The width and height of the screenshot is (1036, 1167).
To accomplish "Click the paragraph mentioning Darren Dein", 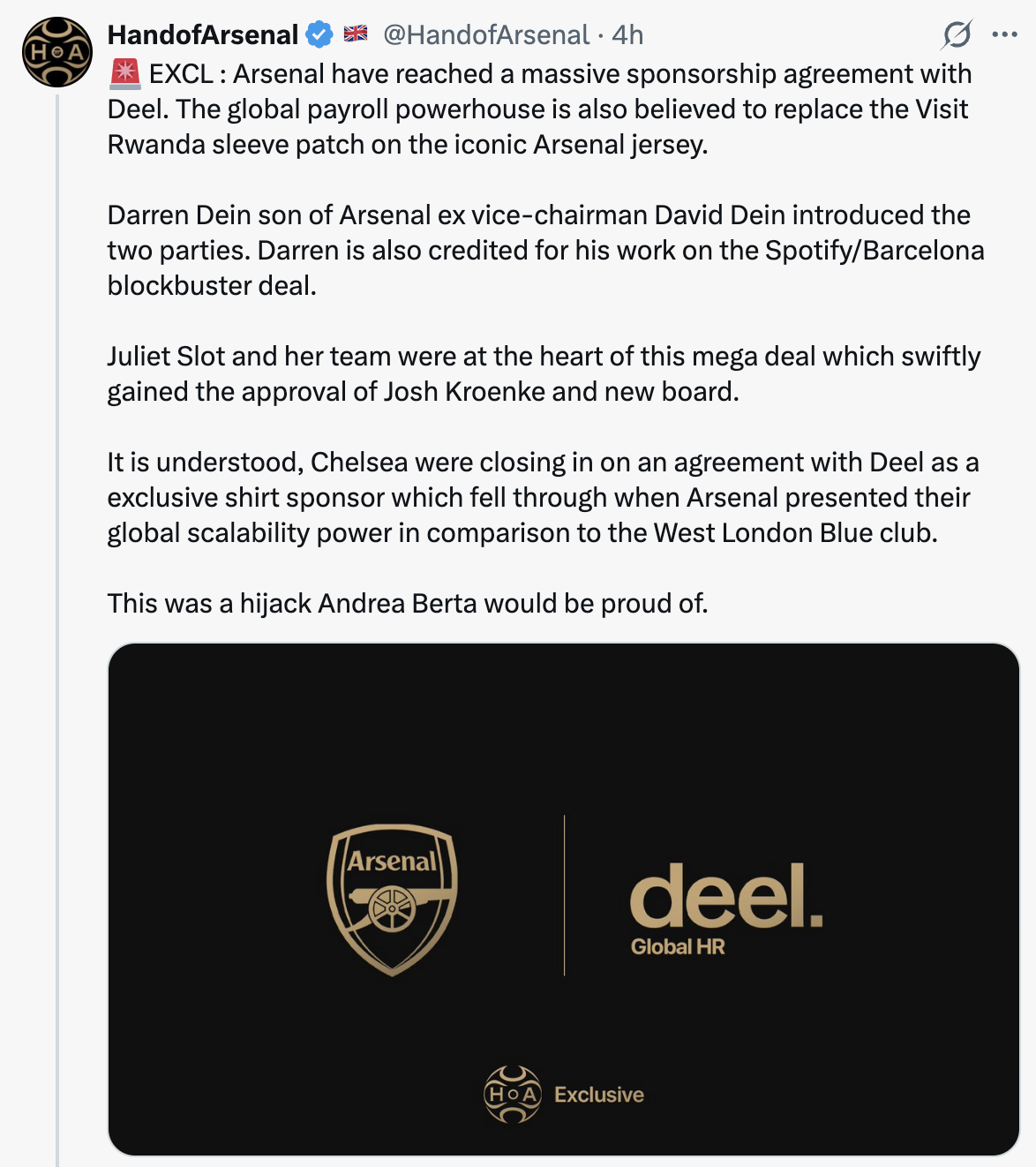I will (x=545, y=250).
